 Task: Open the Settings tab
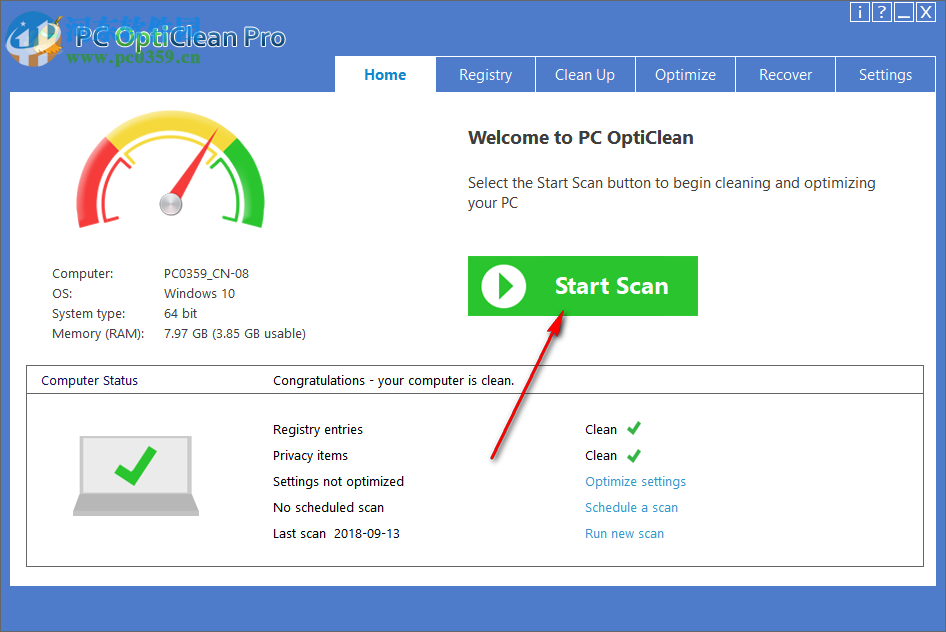click(x=886, y=74)
